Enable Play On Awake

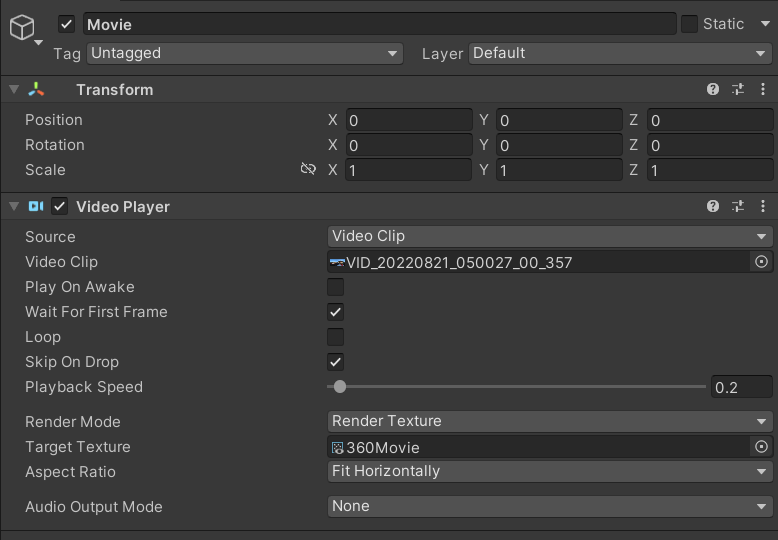click(x=335, y=287)
